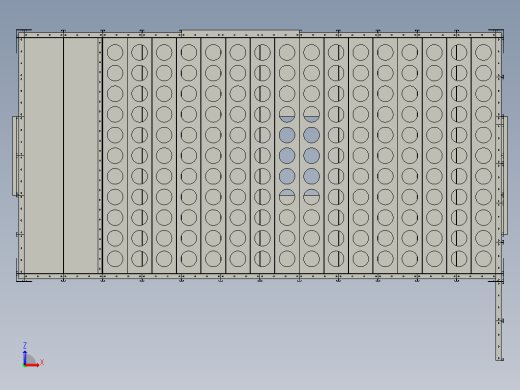This screenshot has height=390, width=520.
Task: Select the protruding bracket on the model's right side
Action: (505, 175)
